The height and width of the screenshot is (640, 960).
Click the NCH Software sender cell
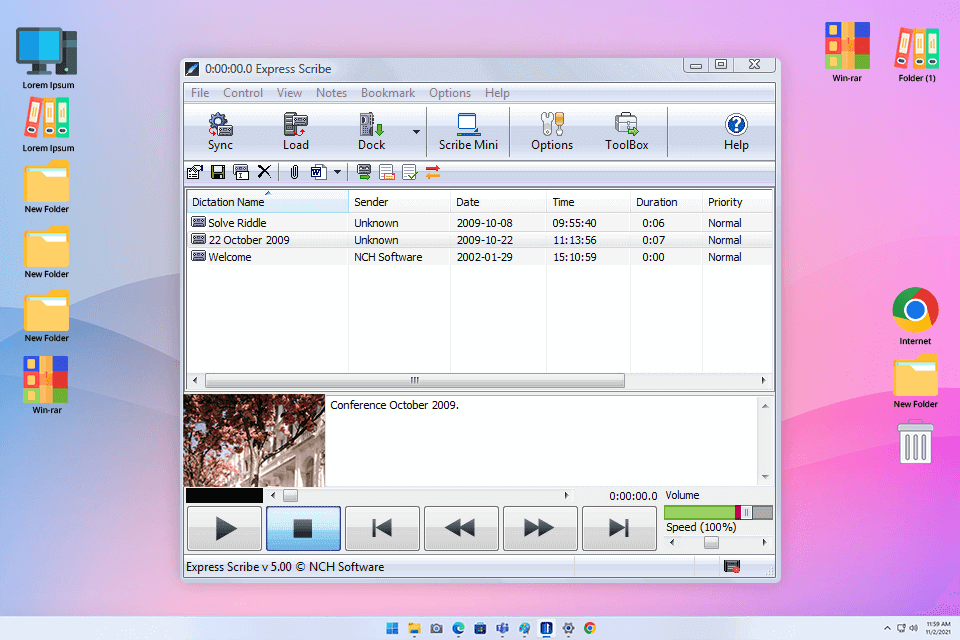[388, 257]
